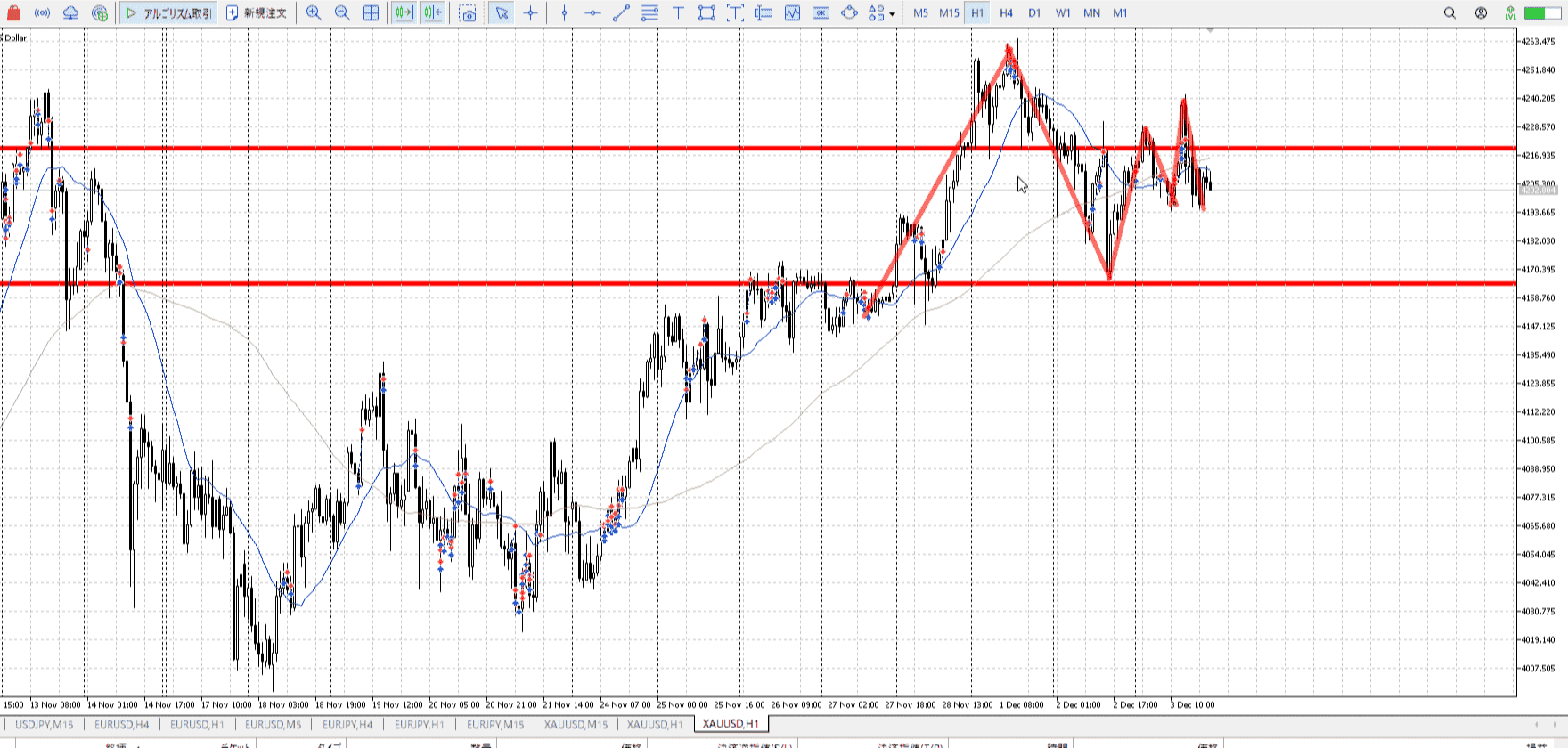Take a chart screenshot with camera icon
Viewport: 1568px width, 748px height.
point(468,13)
